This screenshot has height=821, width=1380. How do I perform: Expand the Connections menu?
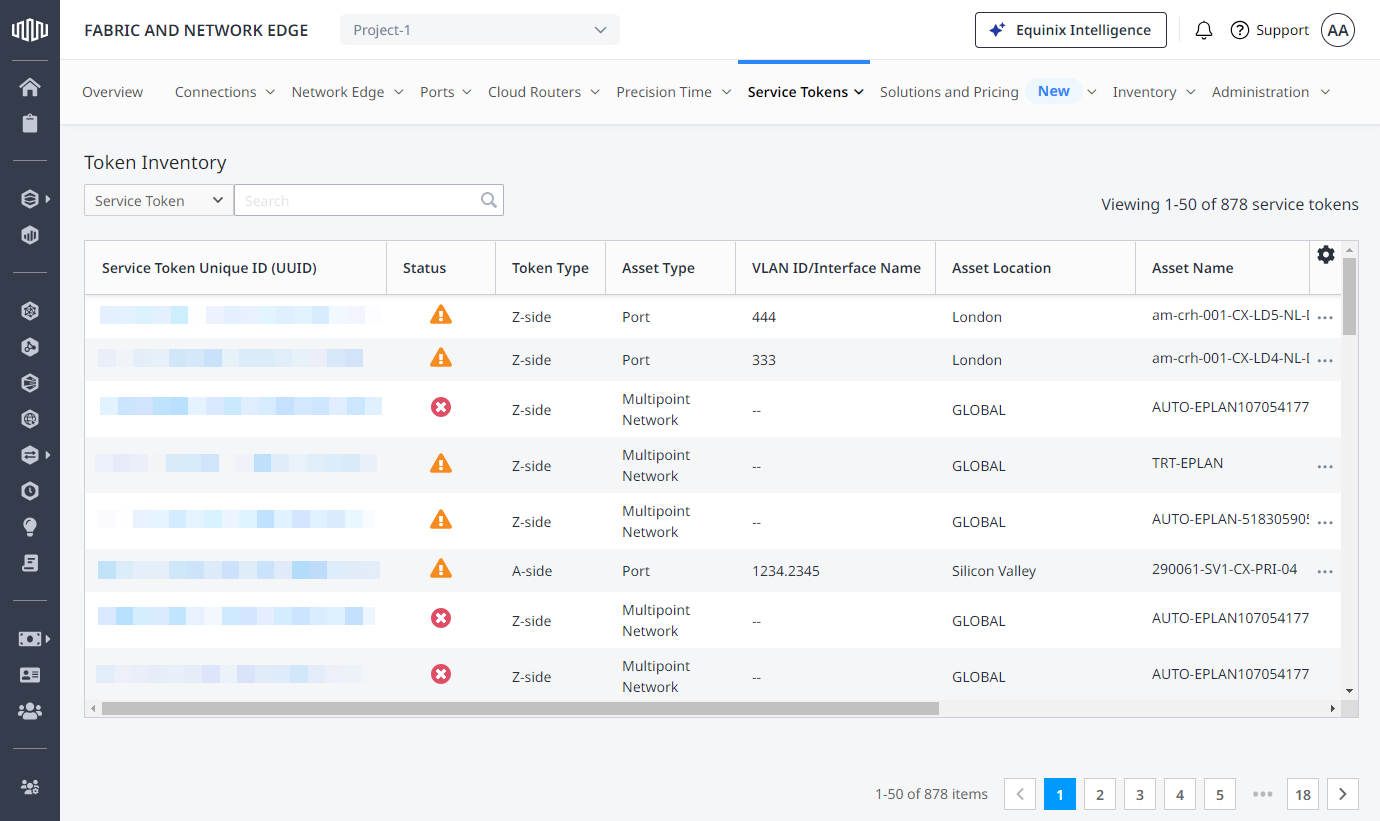tap(225, 92)
